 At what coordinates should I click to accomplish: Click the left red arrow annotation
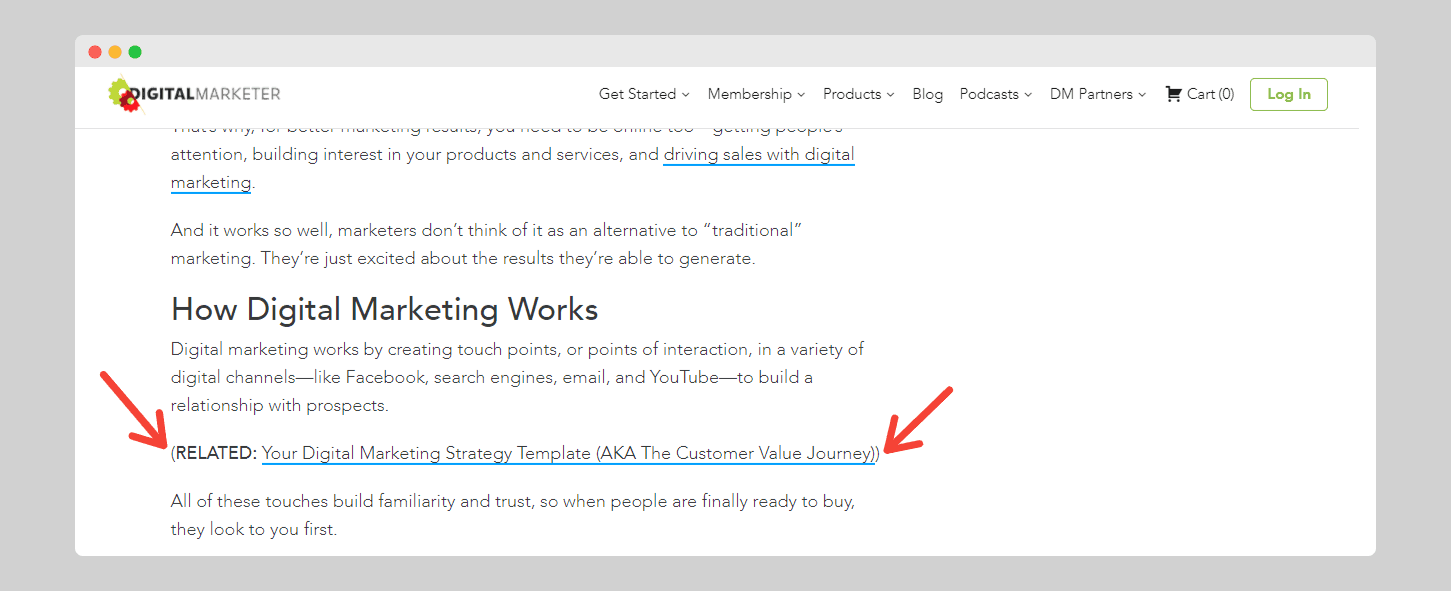(134, 411)
